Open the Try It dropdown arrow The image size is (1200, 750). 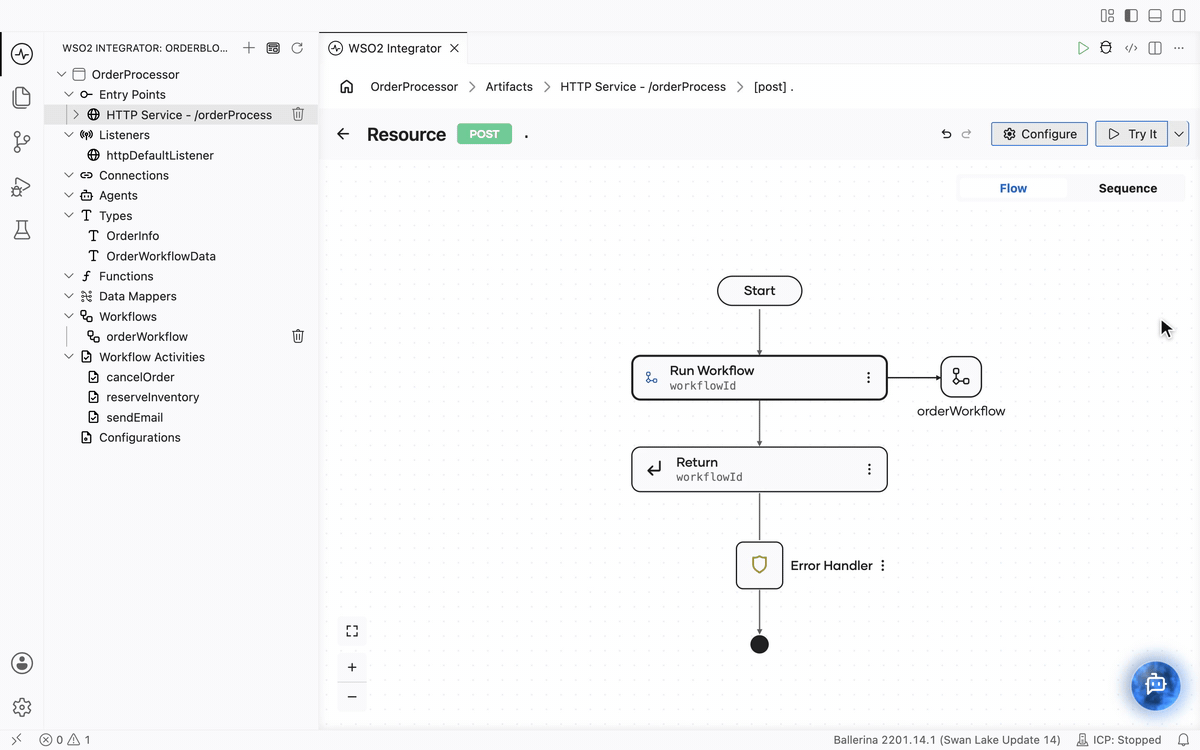pos(1179,134)
